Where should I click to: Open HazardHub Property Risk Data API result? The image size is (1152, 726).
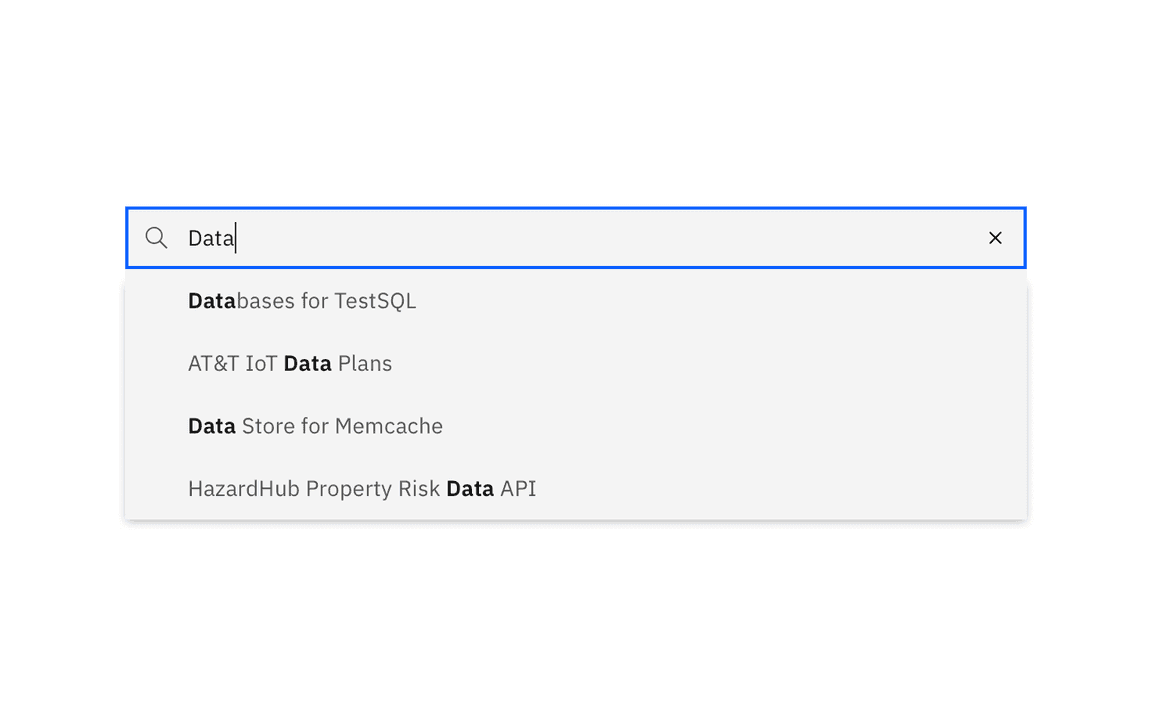(362, 488)
